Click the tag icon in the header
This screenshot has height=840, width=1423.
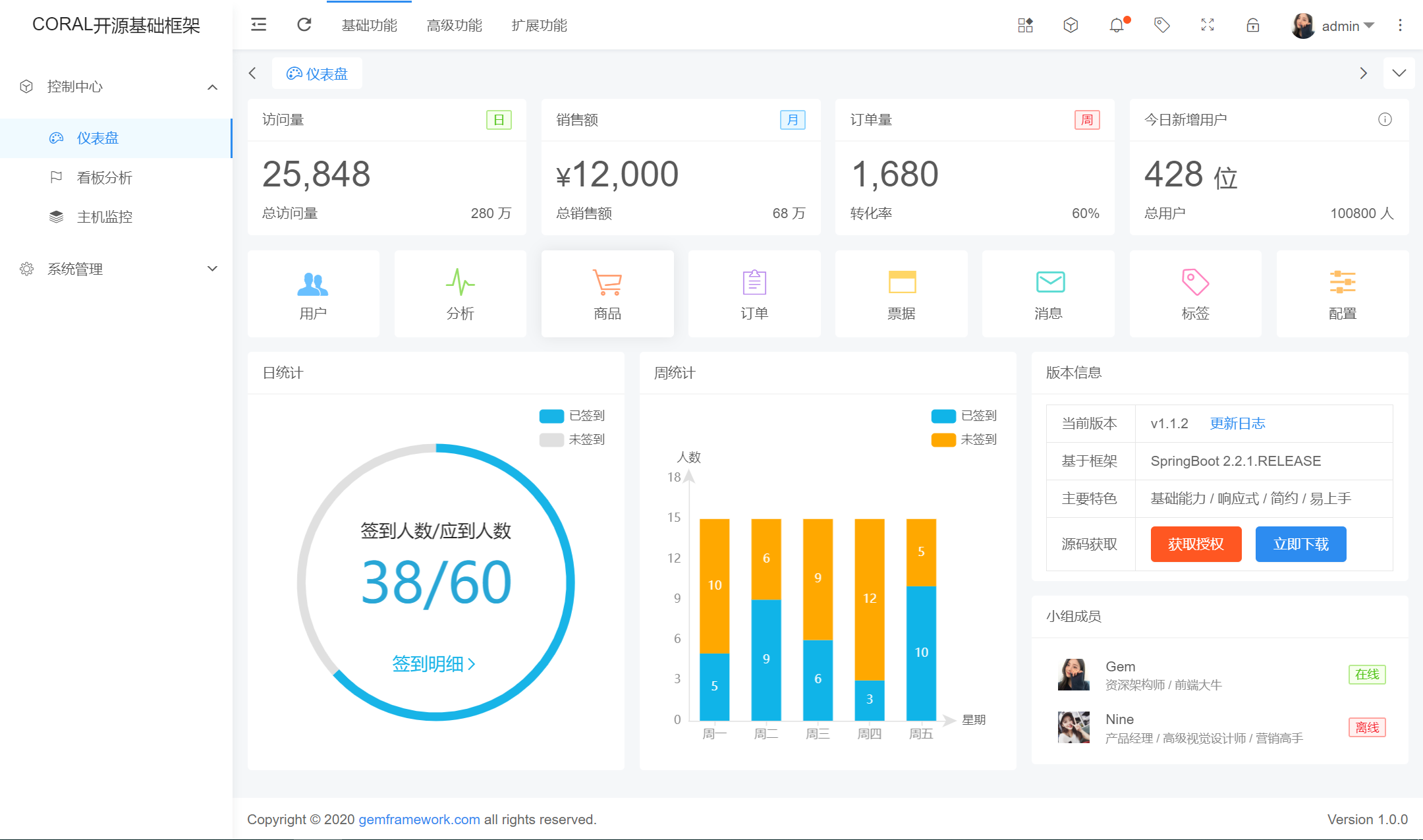(1162, 25)
